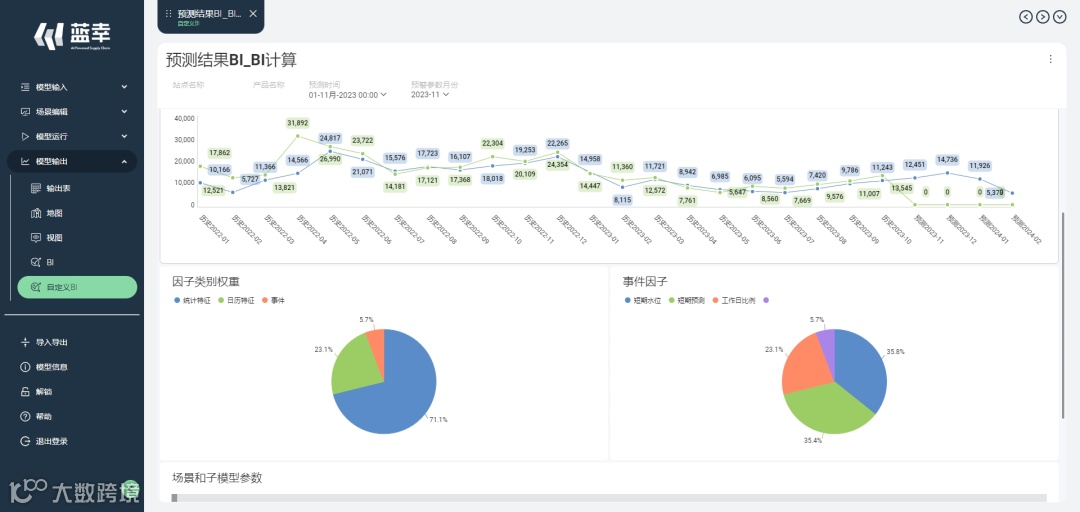Open 输出表 submenu entry
The height and width of the screenshot is (512, 1080).
[x=77, y=188]
